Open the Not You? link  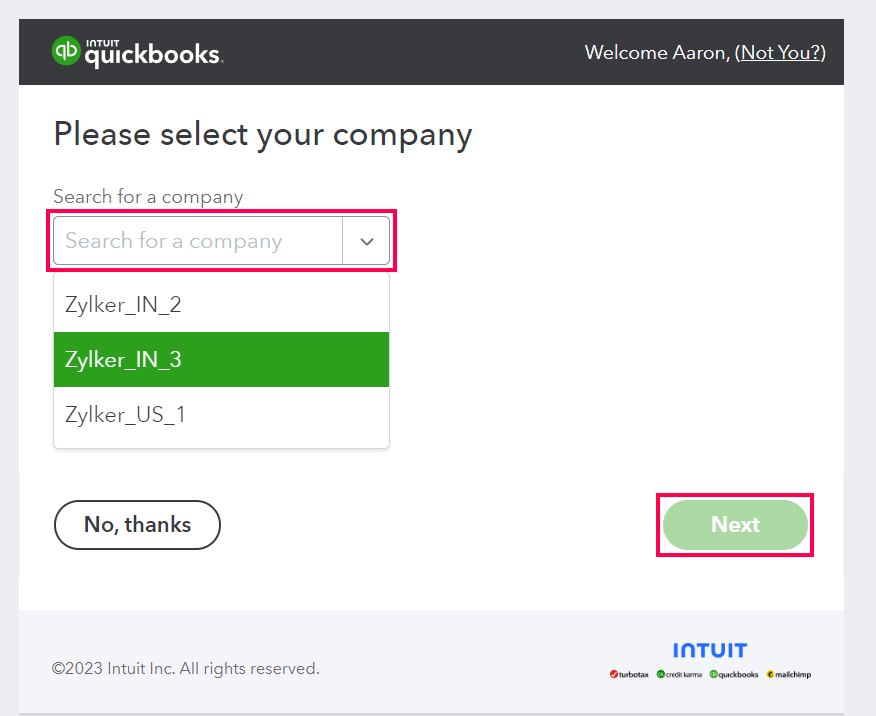tap(780, 52)
